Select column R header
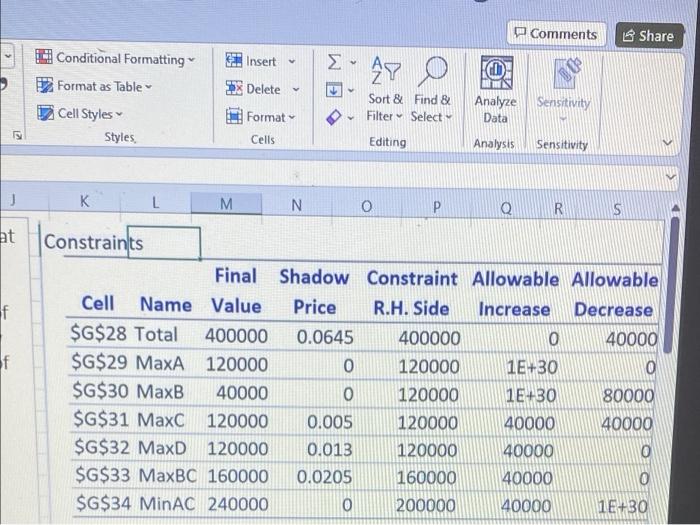Image resolution: width=700 pixels, height=525 pixels. (x=558, y=208)
